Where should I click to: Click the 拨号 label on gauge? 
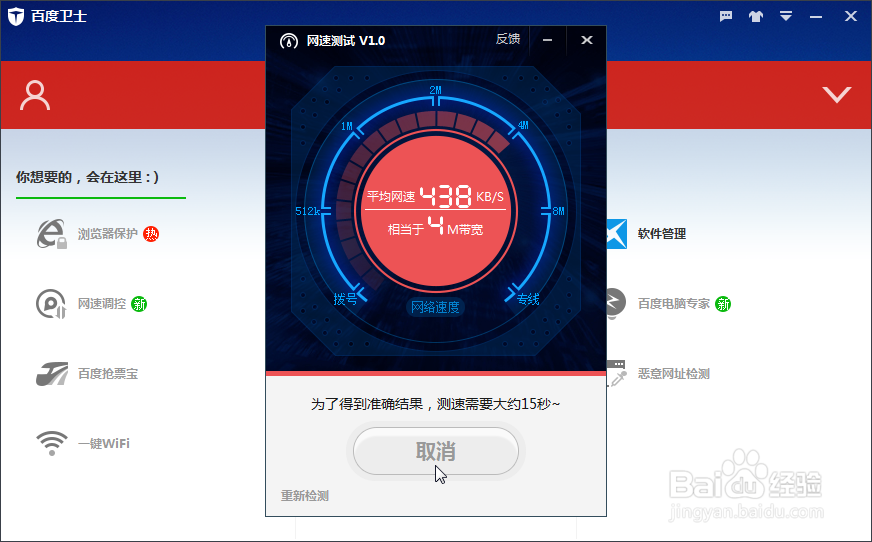click(x=345, y=299)
